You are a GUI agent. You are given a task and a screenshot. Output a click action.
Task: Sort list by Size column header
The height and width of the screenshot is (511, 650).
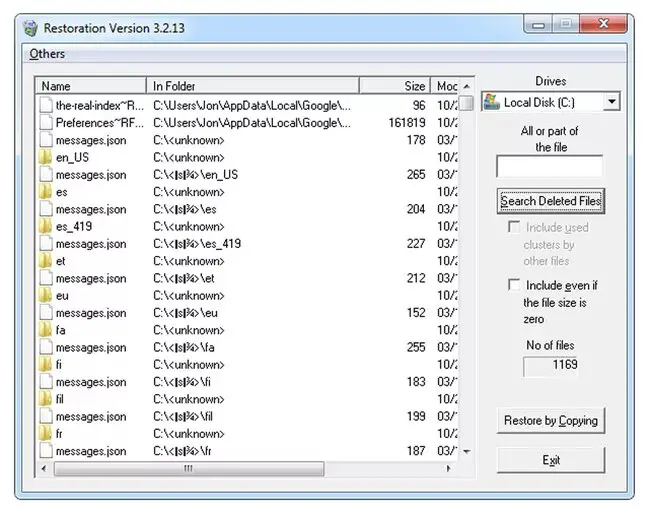coord(395,86)
